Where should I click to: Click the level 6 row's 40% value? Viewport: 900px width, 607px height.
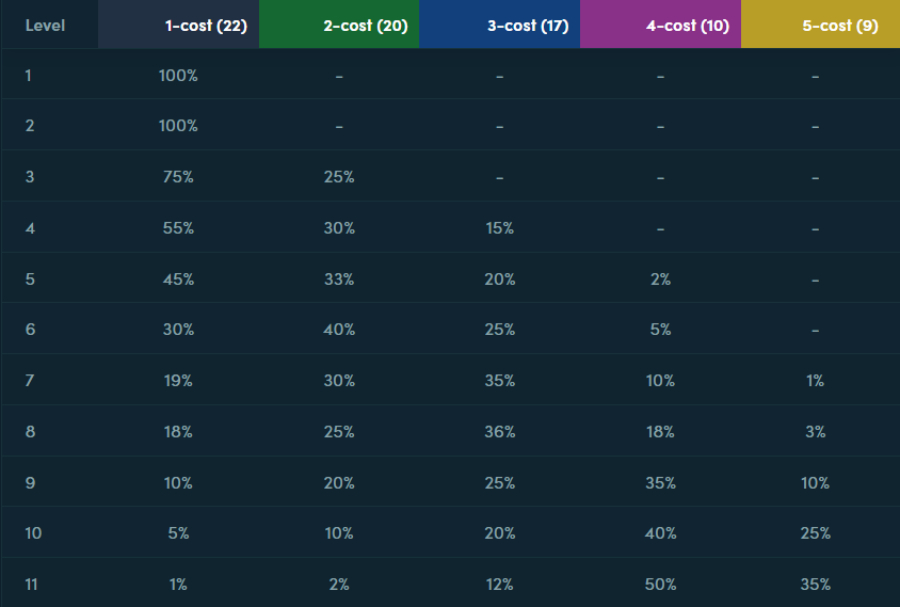click(x=339, y=329)
